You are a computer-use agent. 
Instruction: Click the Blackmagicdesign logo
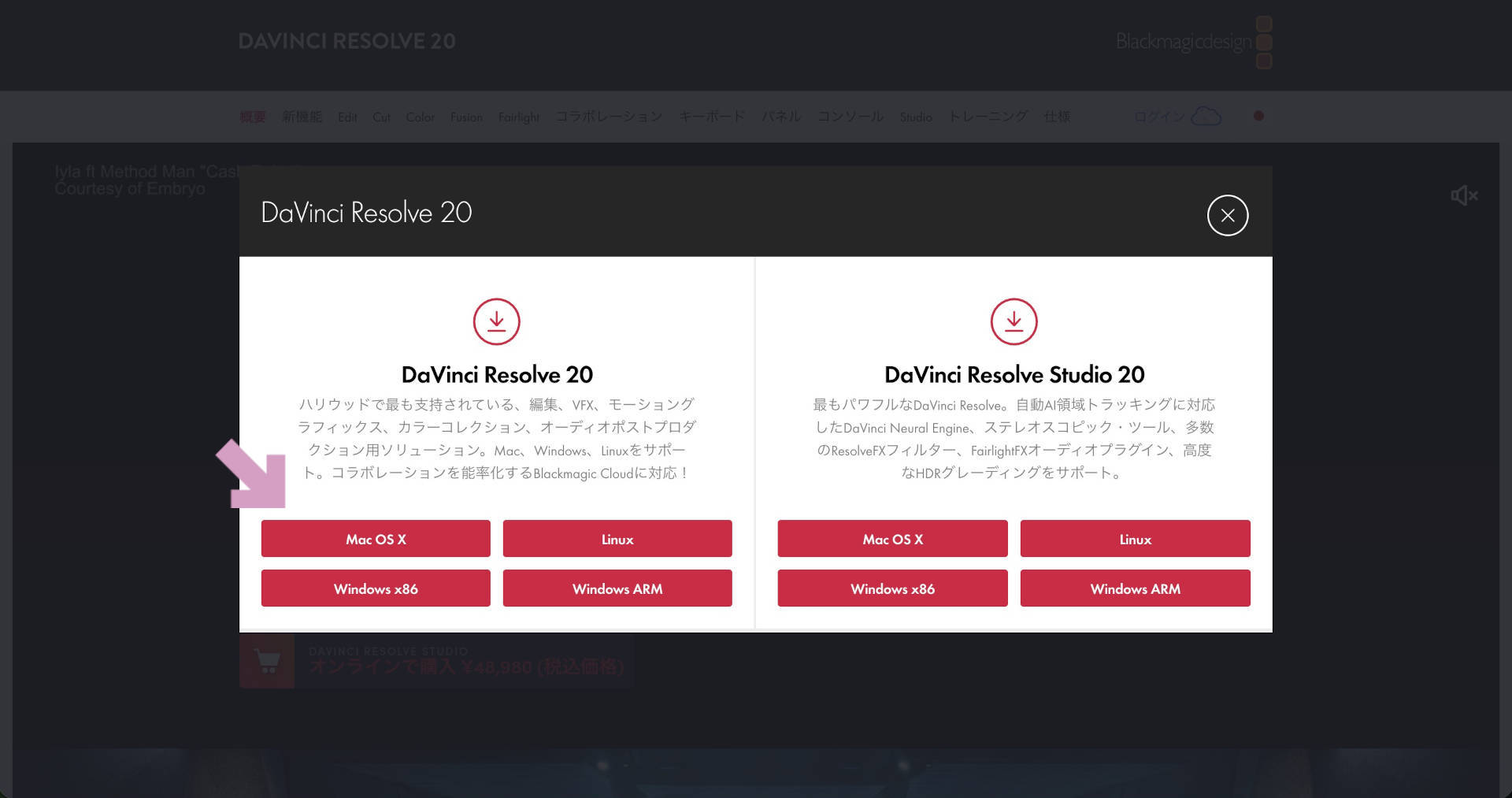(x=1183, y=41)
